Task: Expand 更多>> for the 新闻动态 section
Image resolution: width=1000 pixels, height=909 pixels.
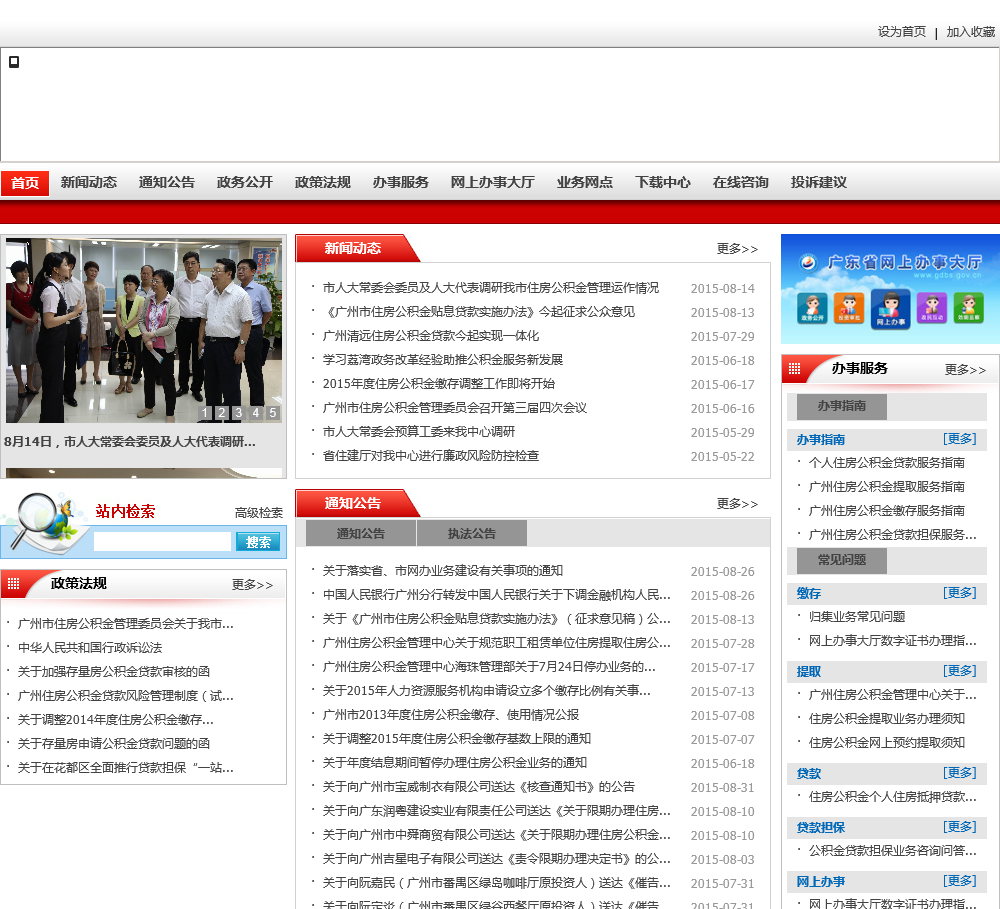Action: pyautogui.click(x=737, y=249)
